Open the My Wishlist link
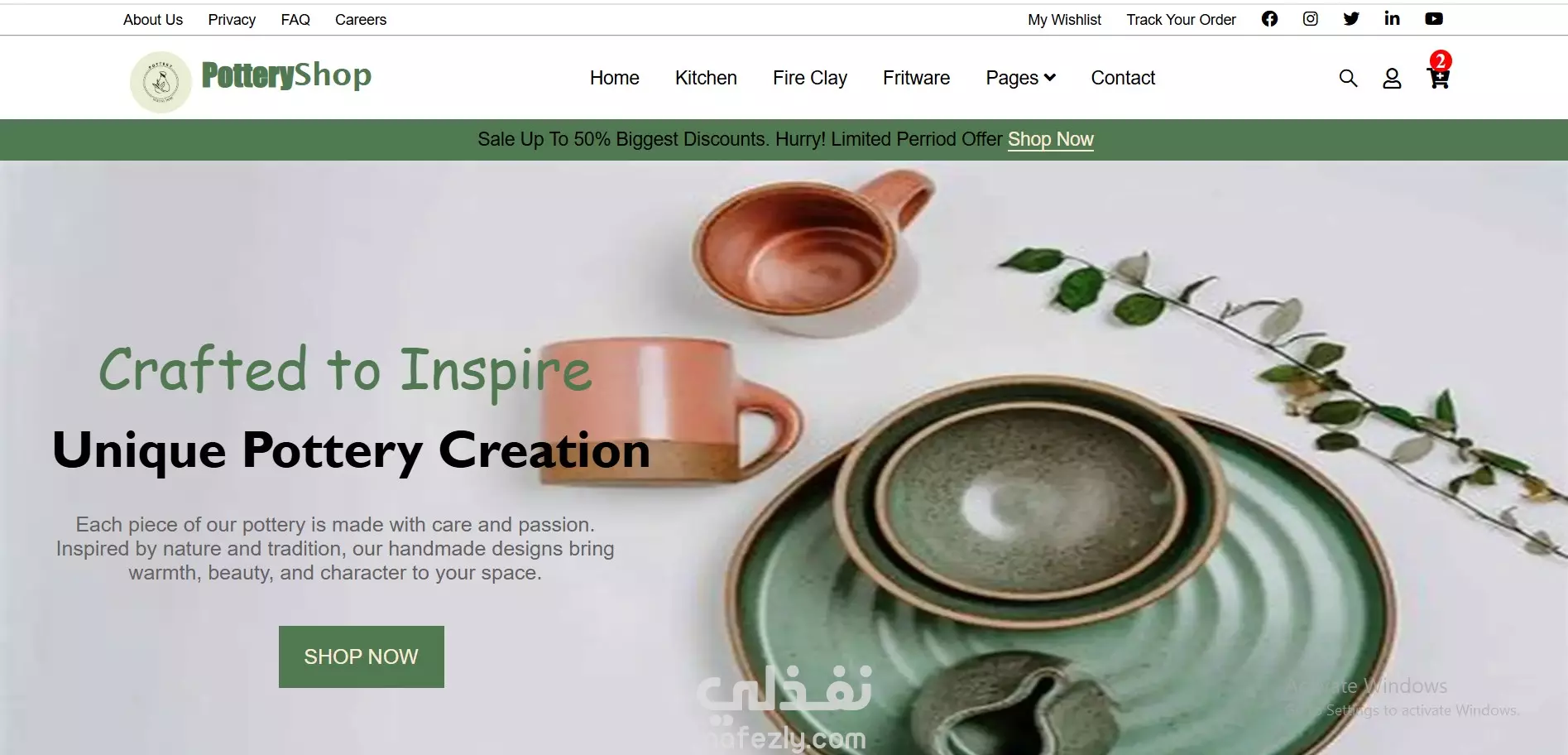This screenshot has height=755, width=1568. (1064, 20)
